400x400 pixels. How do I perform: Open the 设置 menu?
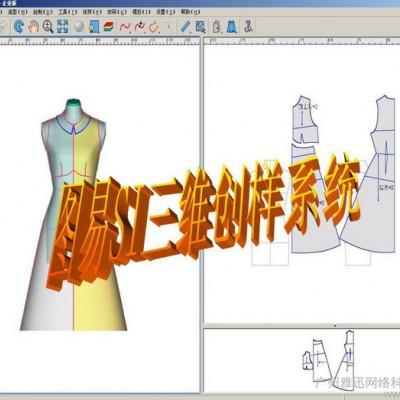pos(166,12)
